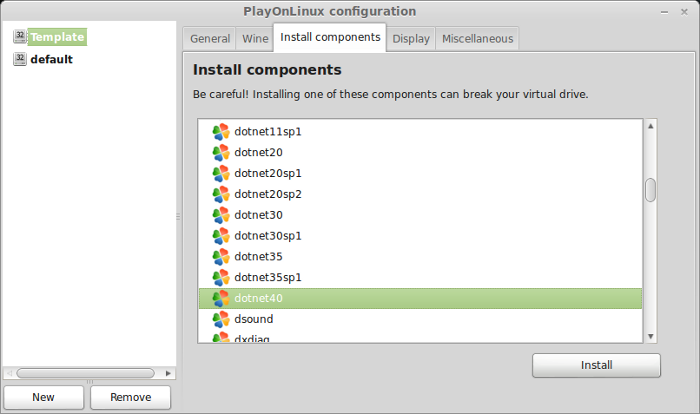Switch to the Wine tab
Viewport: 700px width, 414px height.
tap(255, 39)
